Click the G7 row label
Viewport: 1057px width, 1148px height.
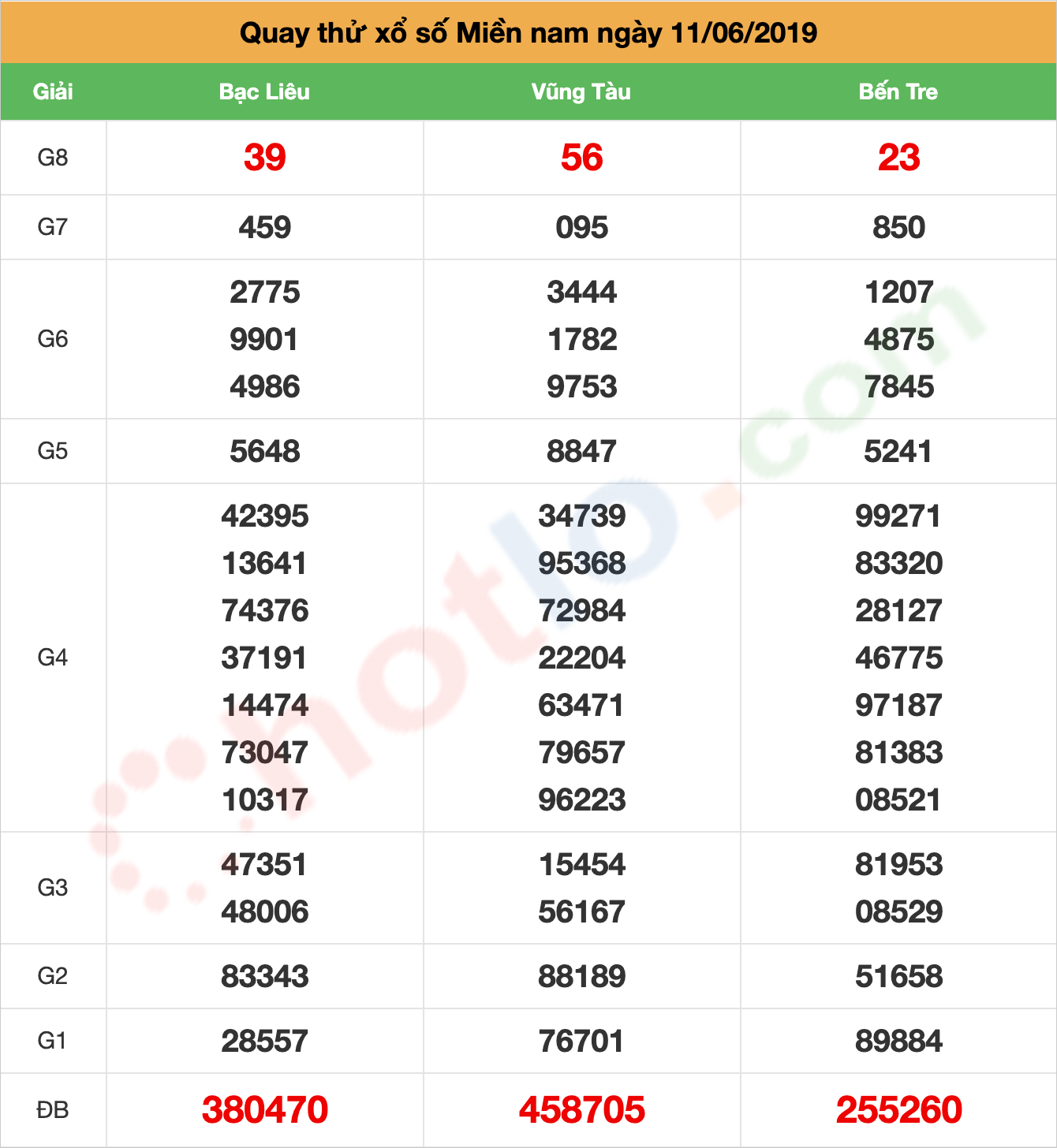(x=53, y=227)
